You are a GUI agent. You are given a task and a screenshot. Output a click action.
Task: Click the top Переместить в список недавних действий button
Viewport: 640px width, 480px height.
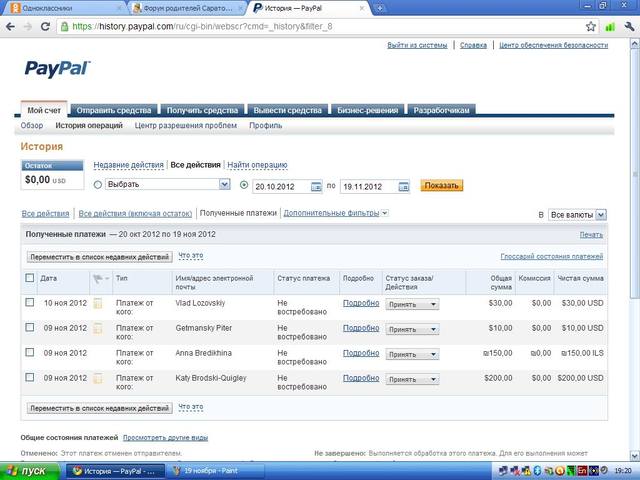coord(100,257)
